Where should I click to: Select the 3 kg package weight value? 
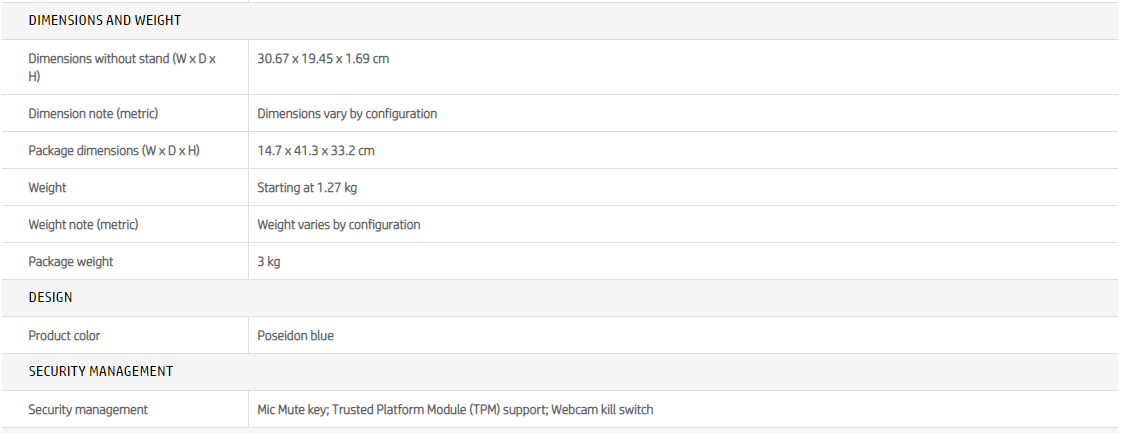pyautogui.click(x=269, y=262)
